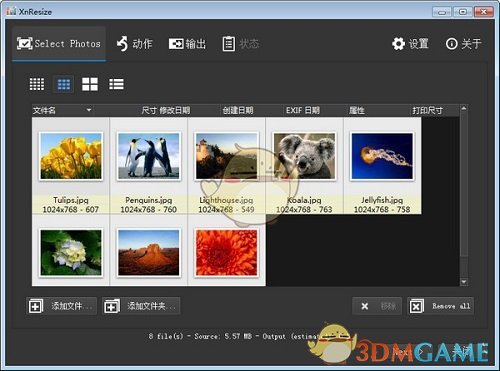Click the Jellyfish.jpg file name label
500x371 pixels.
pos(382,200)
